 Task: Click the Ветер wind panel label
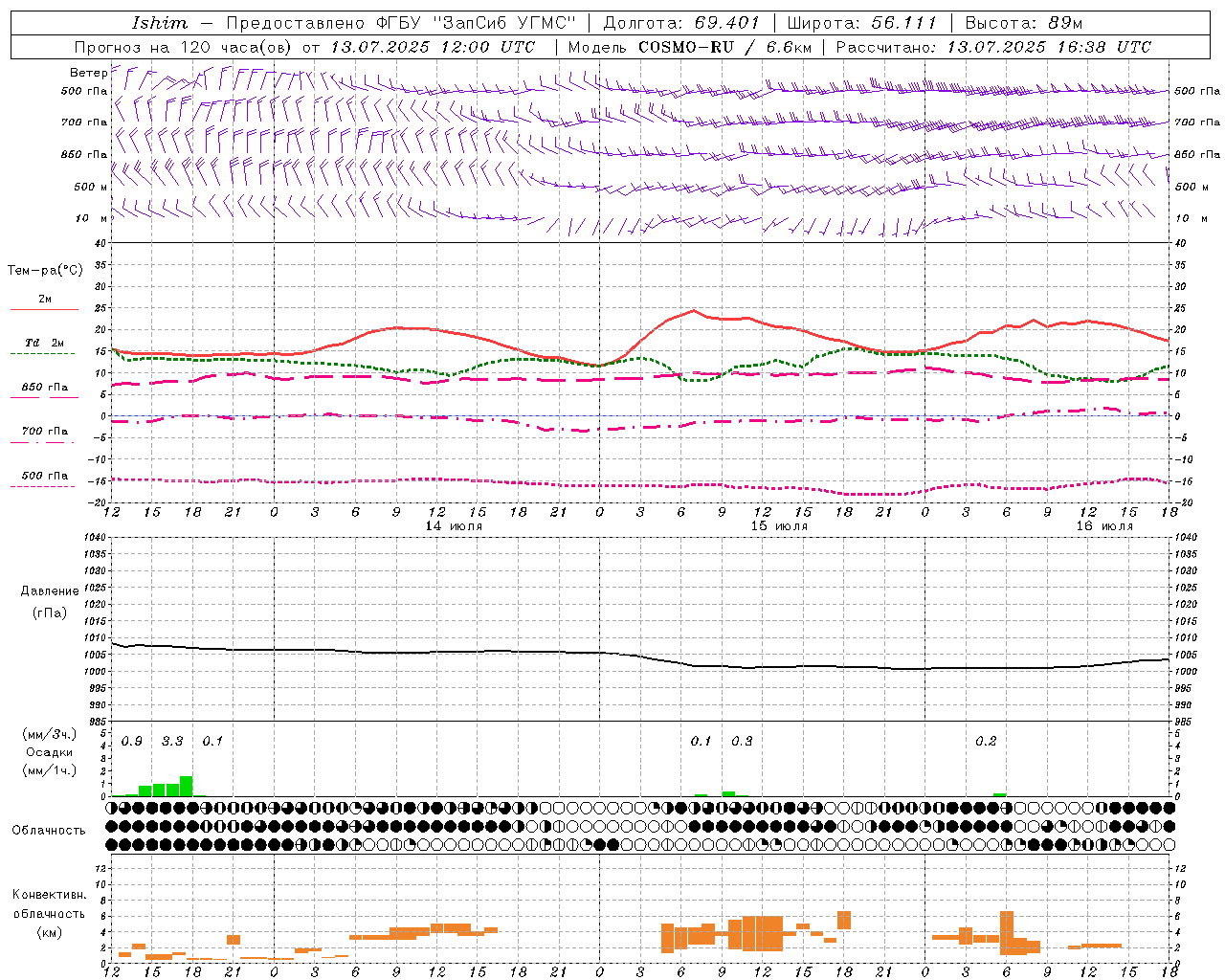click(x=88, y=73)
